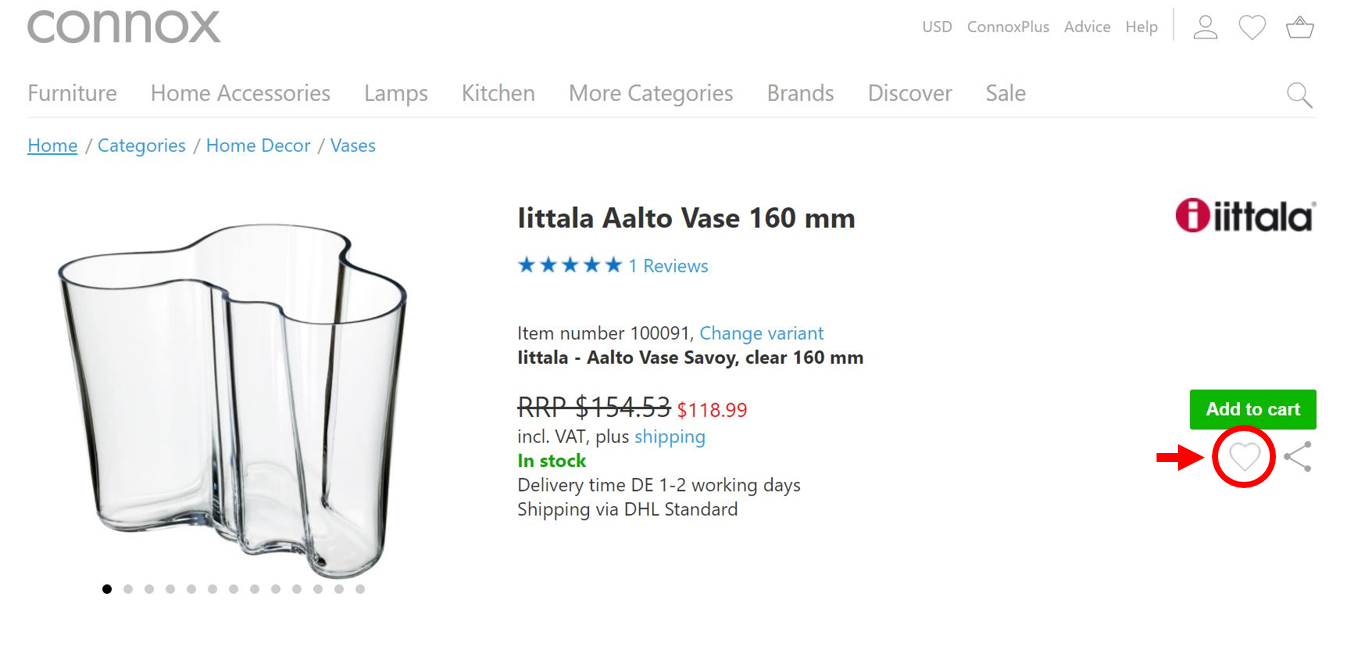The image size is (1354, 647).
Task: Click the share icon beside heart
Action: [x=1297, y=457]
